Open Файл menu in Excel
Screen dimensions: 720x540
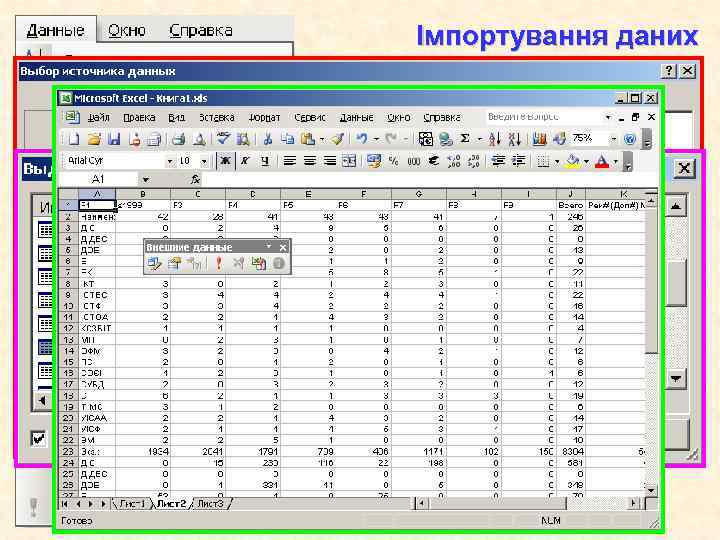[98, 118]
